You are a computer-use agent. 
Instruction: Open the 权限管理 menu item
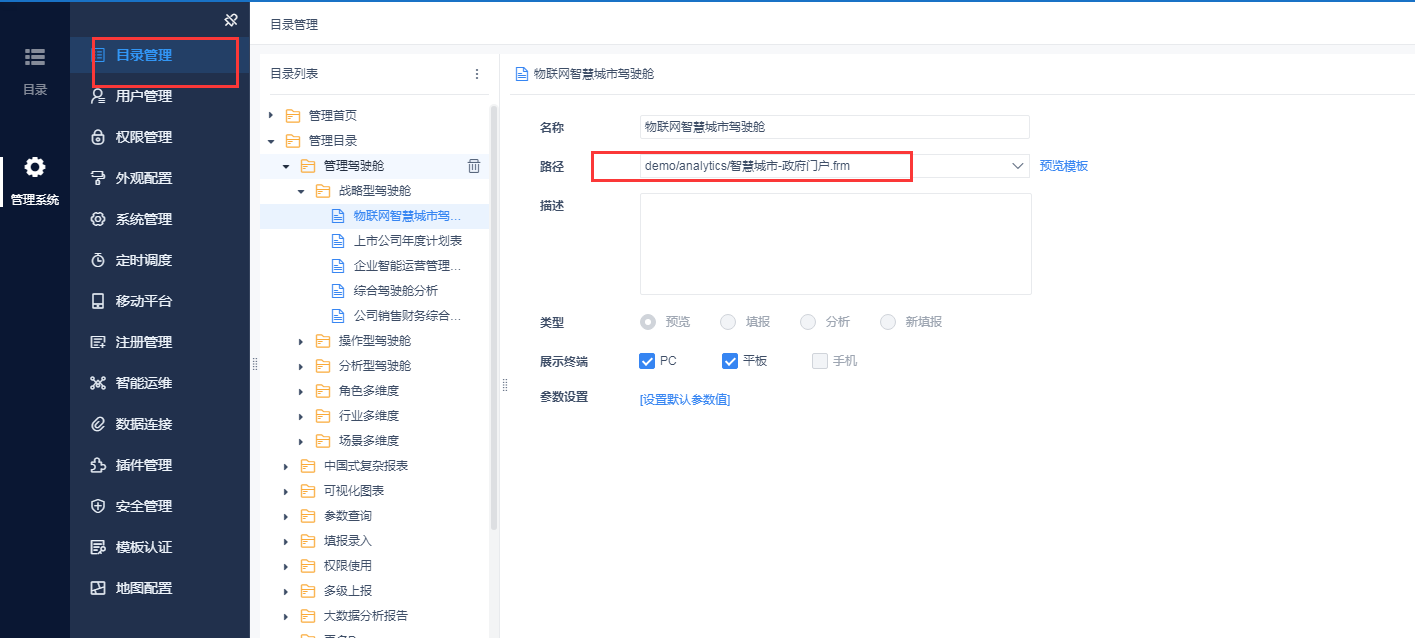(160, 137)
